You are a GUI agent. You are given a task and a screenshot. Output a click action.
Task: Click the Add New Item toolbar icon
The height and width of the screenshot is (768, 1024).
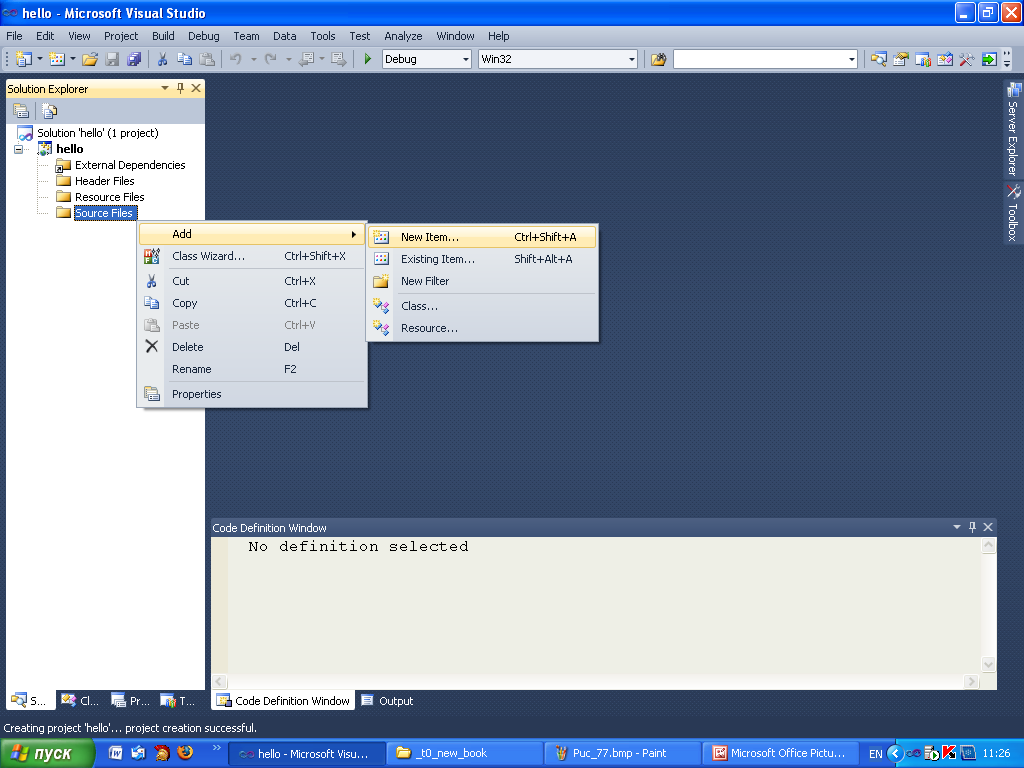[x=57, y=59]
